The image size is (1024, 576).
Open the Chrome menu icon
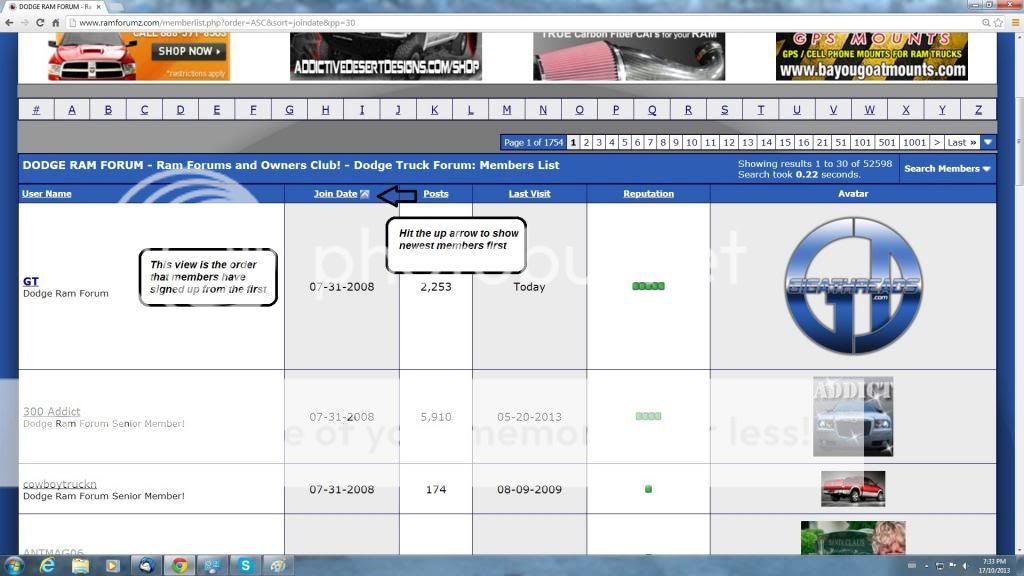click(x=1016, y=22)
